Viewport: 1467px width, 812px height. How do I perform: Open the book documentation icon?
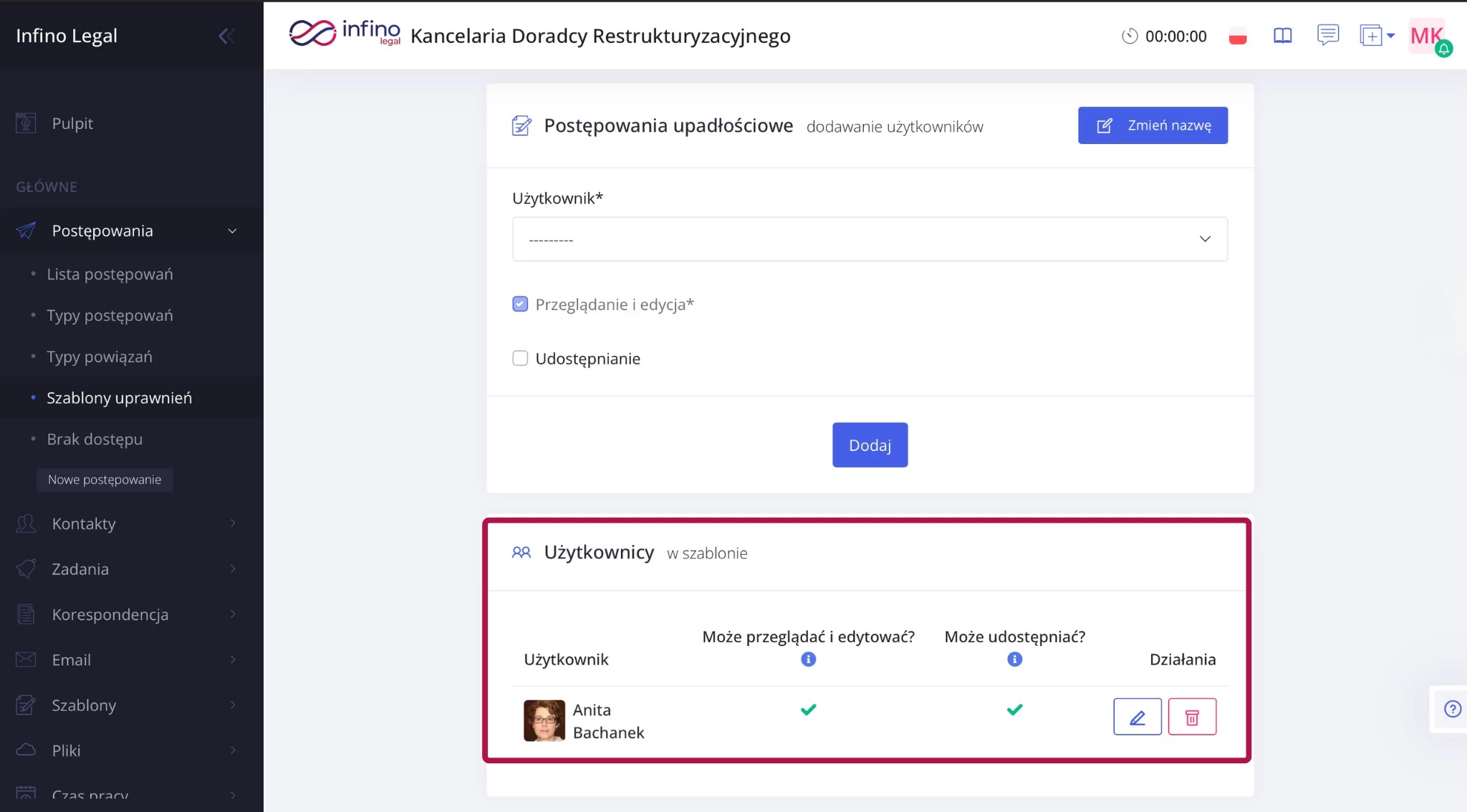pyautogui.click(x=1282, y=36)
